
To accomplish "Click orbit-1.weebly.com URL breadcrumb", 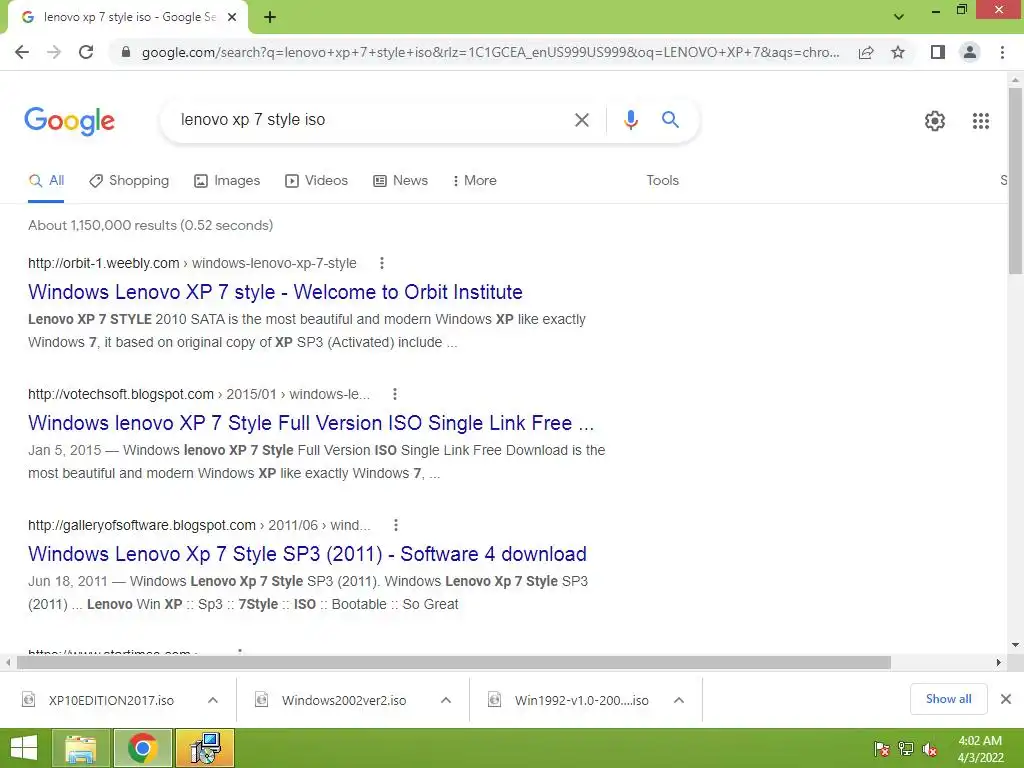I will pos(192,263).
